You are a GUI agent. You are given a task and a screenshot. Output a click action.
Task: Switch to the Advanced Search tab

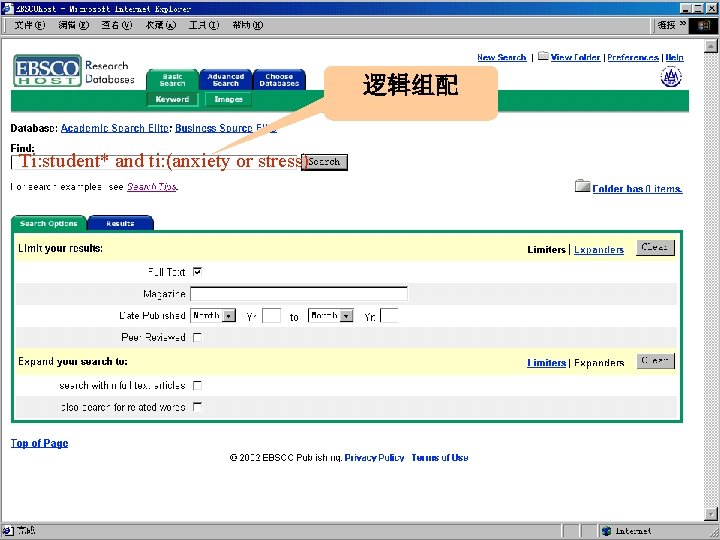[x=225, y=79]
